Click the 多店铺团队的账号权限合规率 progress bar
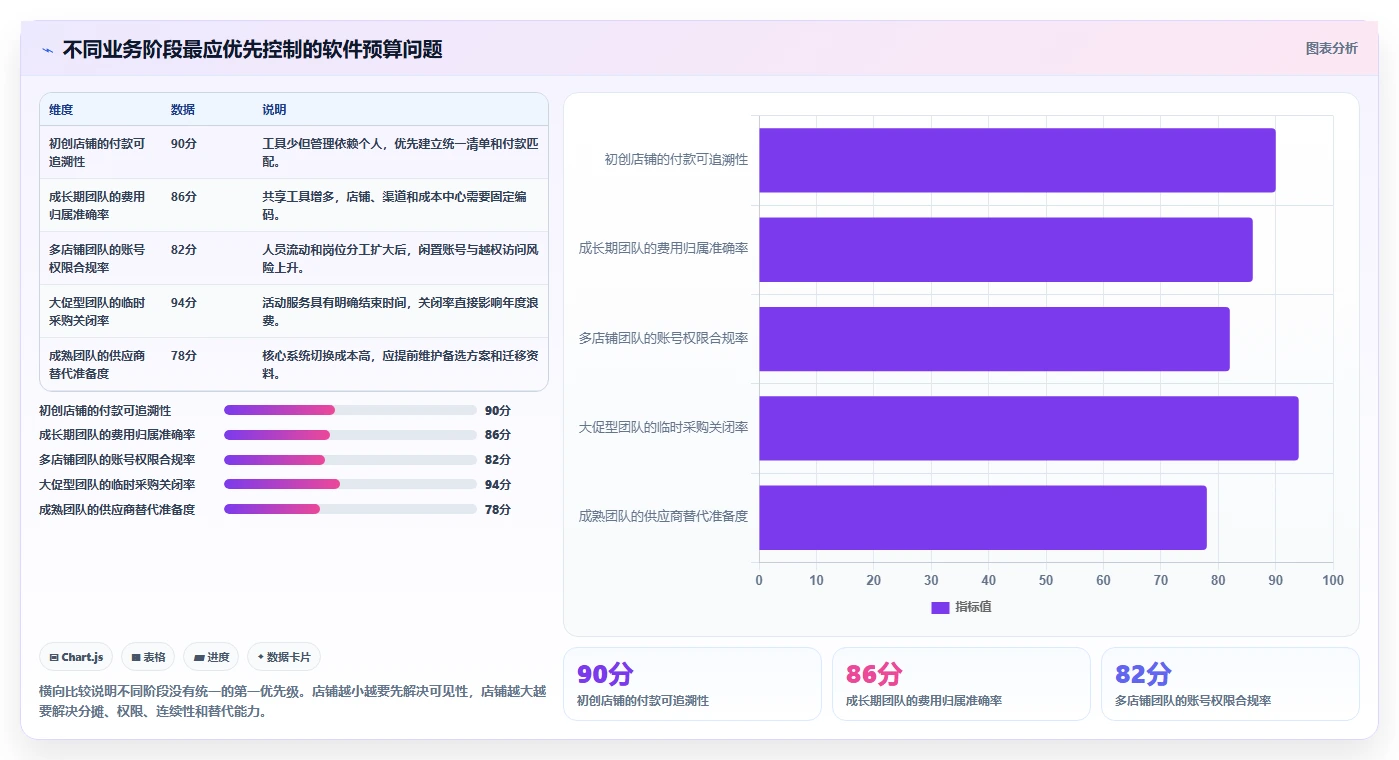Screen dimensions: 1399x760 (350, 460)
